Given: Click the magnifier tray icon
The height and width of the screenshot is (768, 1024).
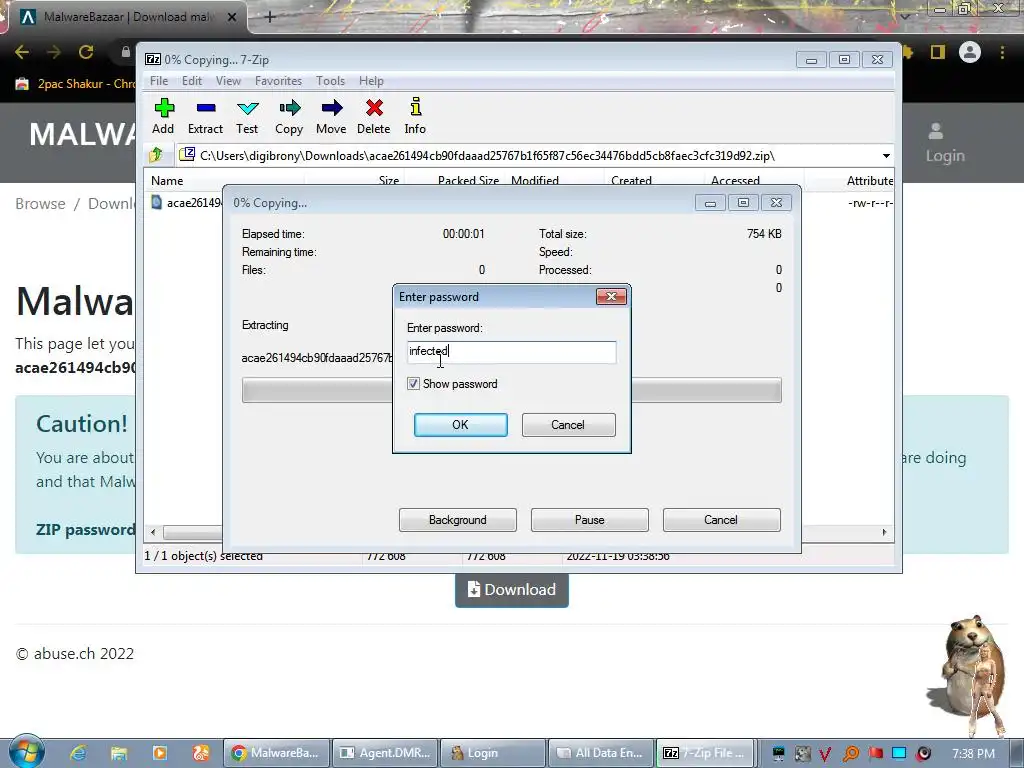Looking at the screenshot, I should (851, 753).
